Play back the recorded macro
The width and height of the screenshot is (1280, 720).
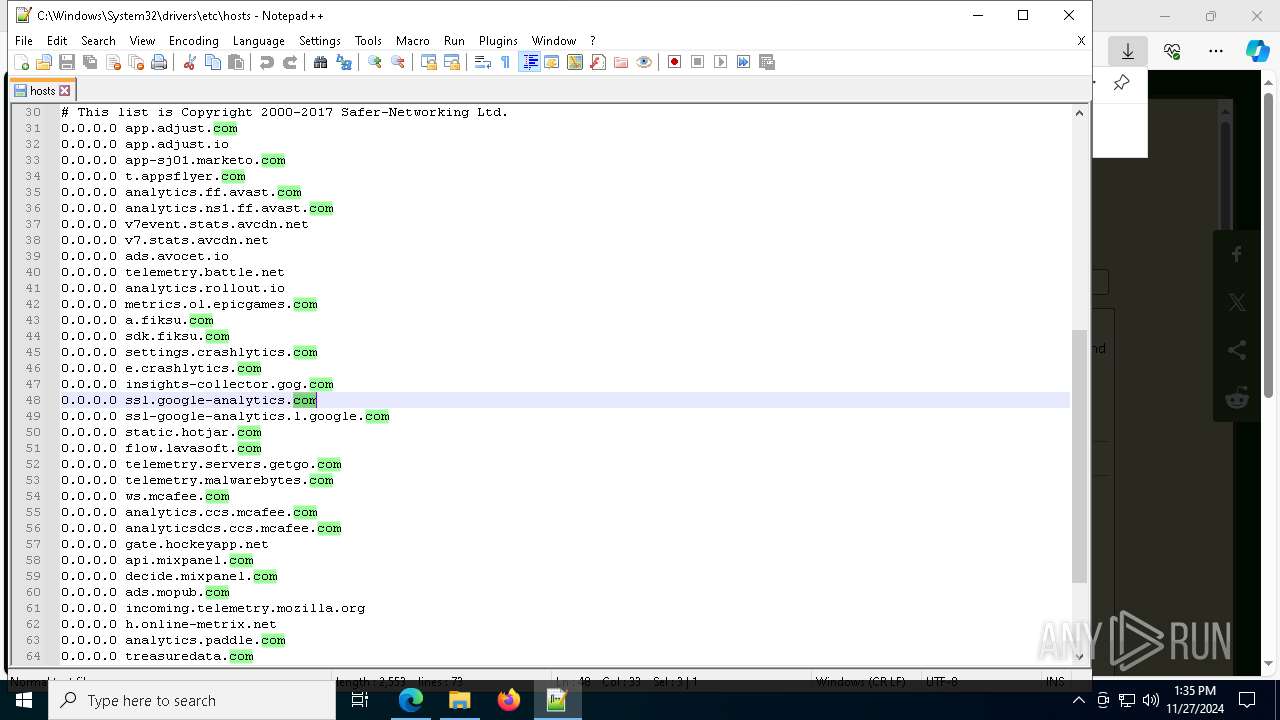click(721, 62)
